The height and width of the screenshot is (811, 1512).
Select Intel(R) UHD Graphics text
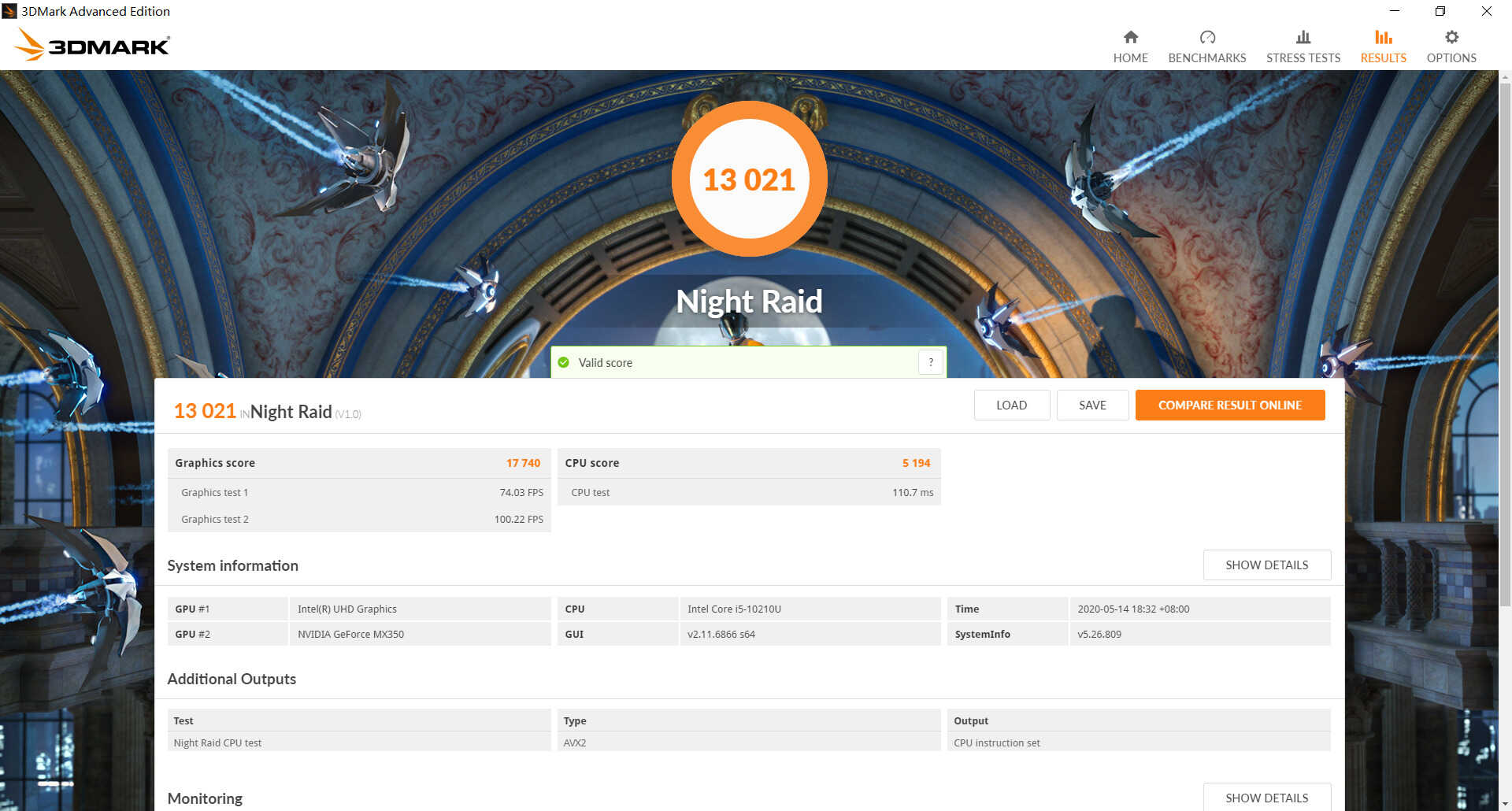347,609
